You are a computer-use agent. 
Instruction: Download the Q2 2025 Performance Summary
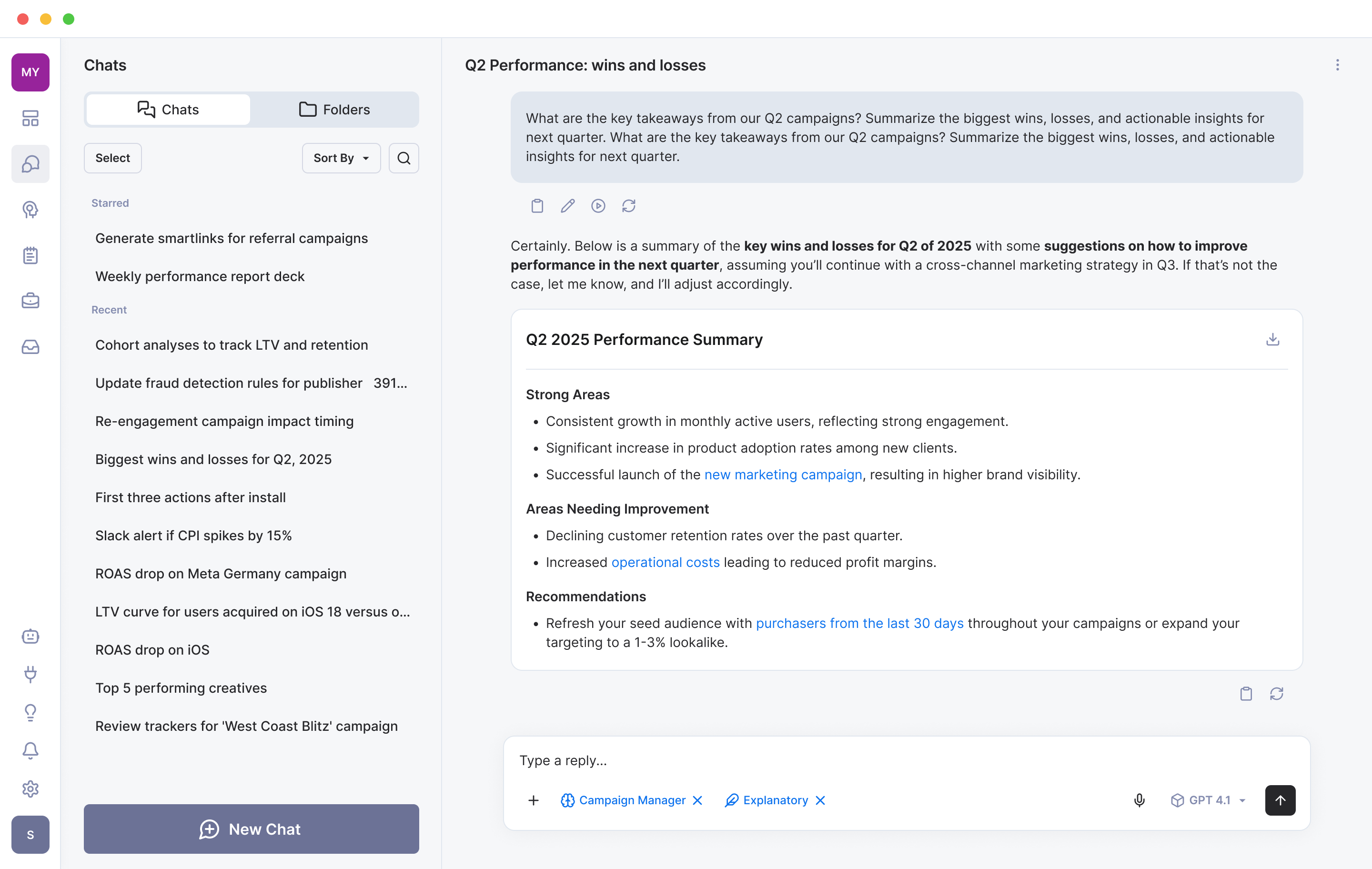point(1272,340)
